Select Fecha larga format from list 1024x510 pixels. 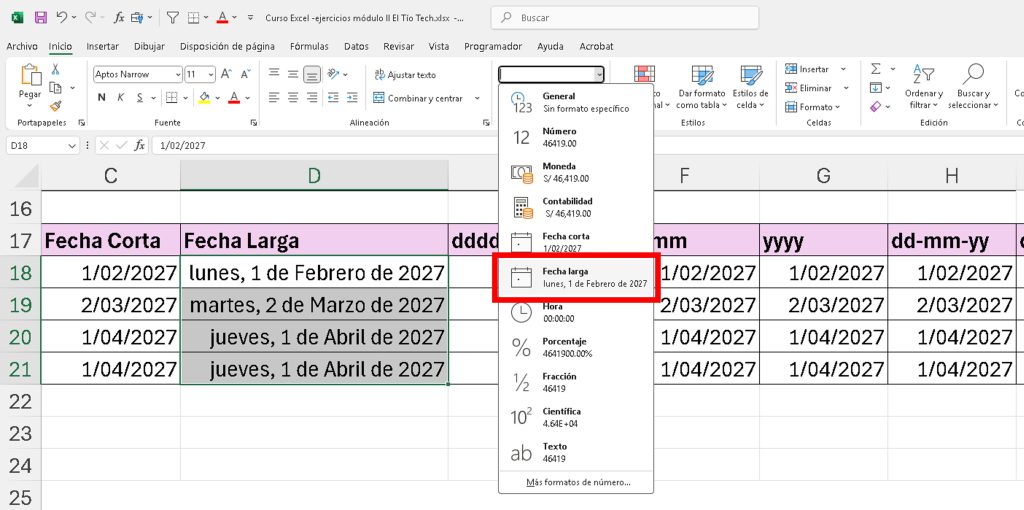click(577, 278)
